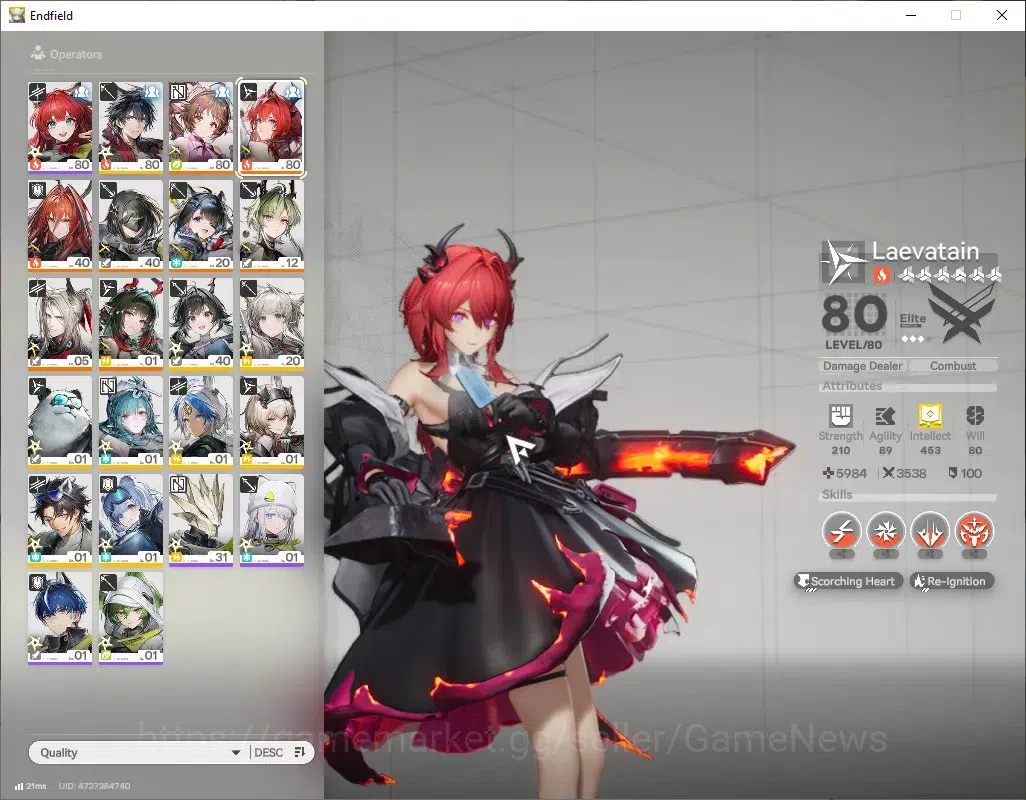This screenshot has width=1026, height=800.
Task: Minimize the Endfield window
Action: [911, 15]
